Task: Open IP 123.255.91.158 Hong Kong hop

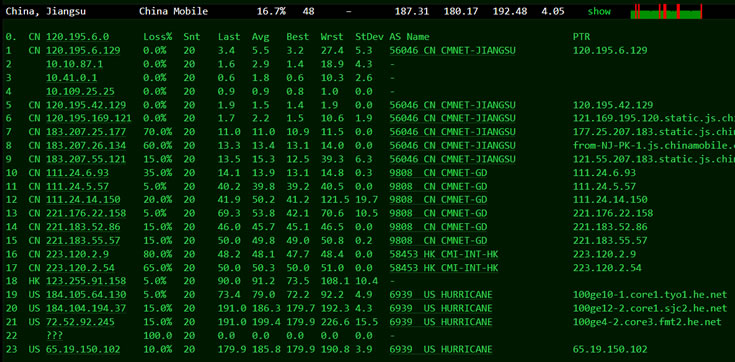Action: pos(86,281)
